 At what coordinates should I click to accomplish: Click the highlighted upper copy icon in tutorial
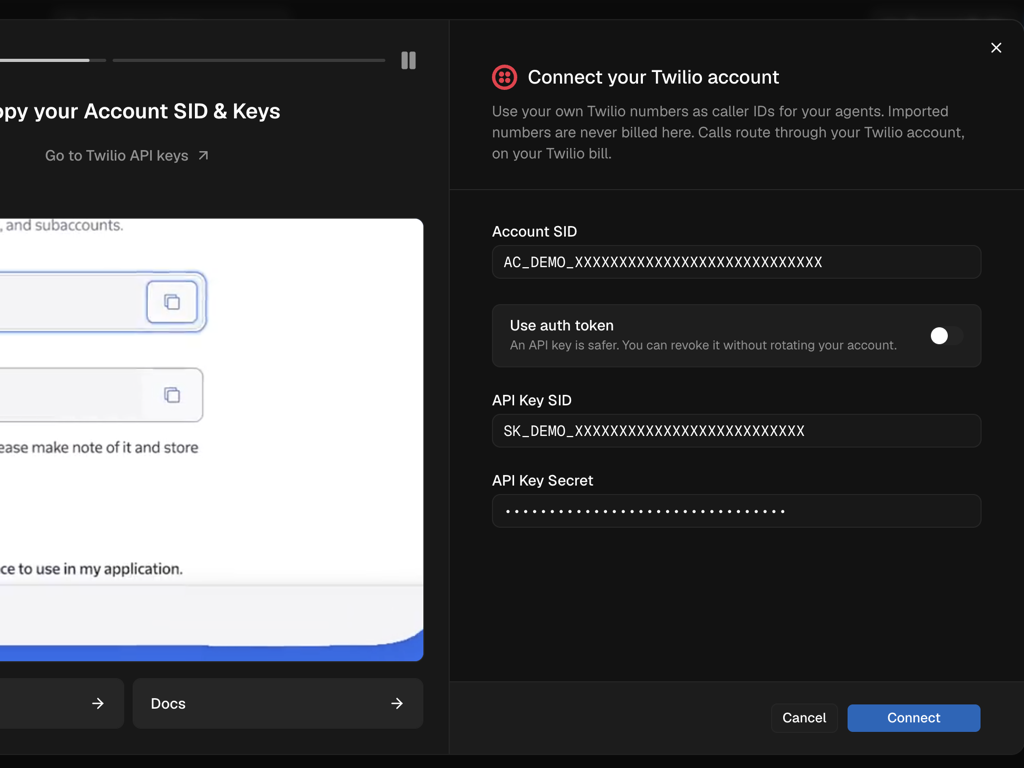pyautogui.click(x=172, y=302)
